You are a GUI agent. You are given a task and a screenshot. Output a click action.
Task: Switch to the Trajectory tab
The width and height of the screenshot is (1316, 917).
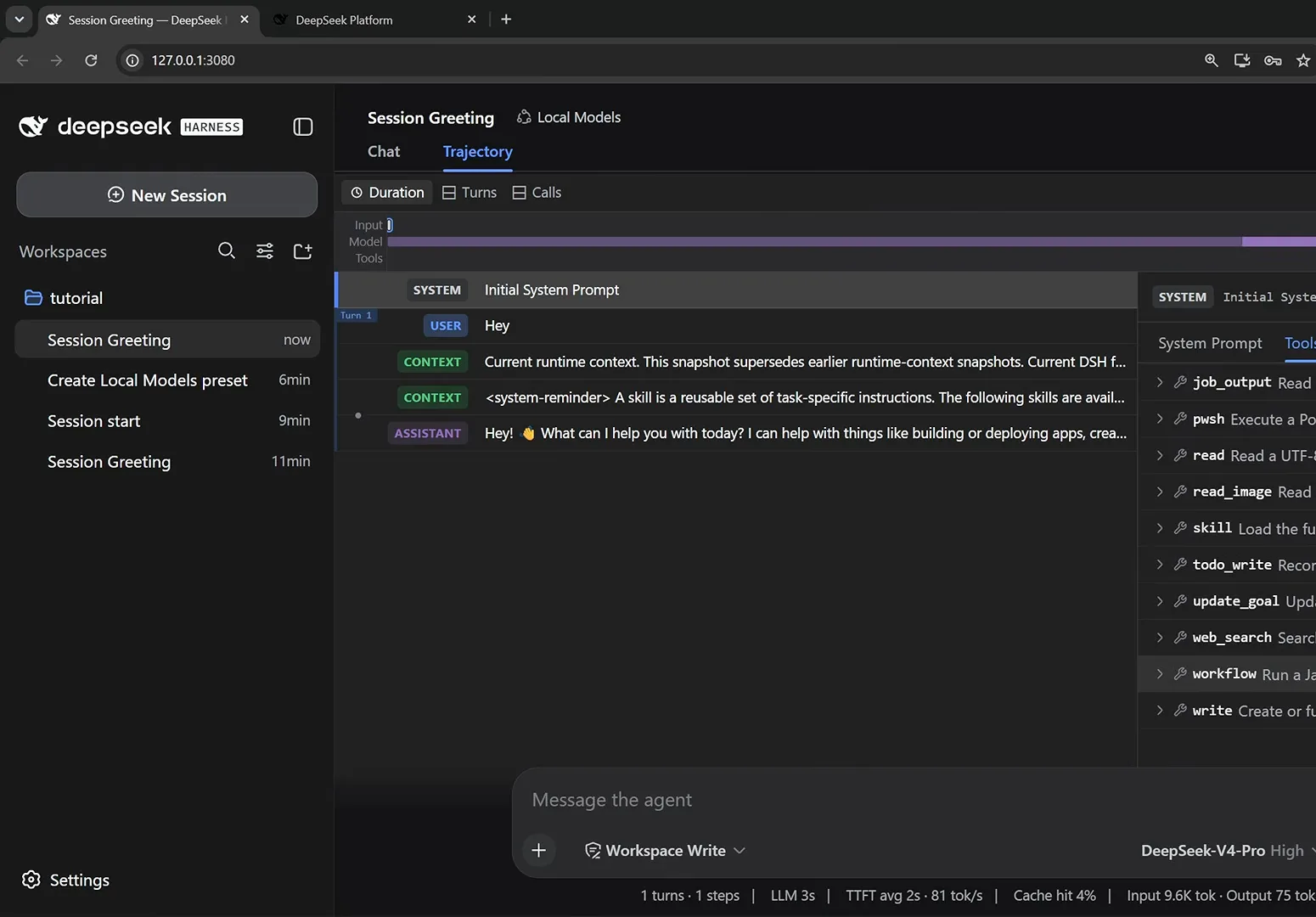tap(477, 151)
